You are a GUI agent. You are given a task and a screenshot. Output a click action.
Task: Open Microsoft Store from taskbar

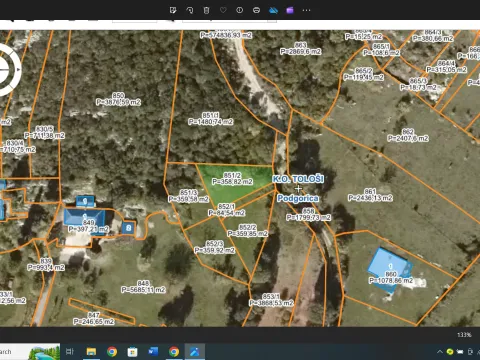(133, 351)
